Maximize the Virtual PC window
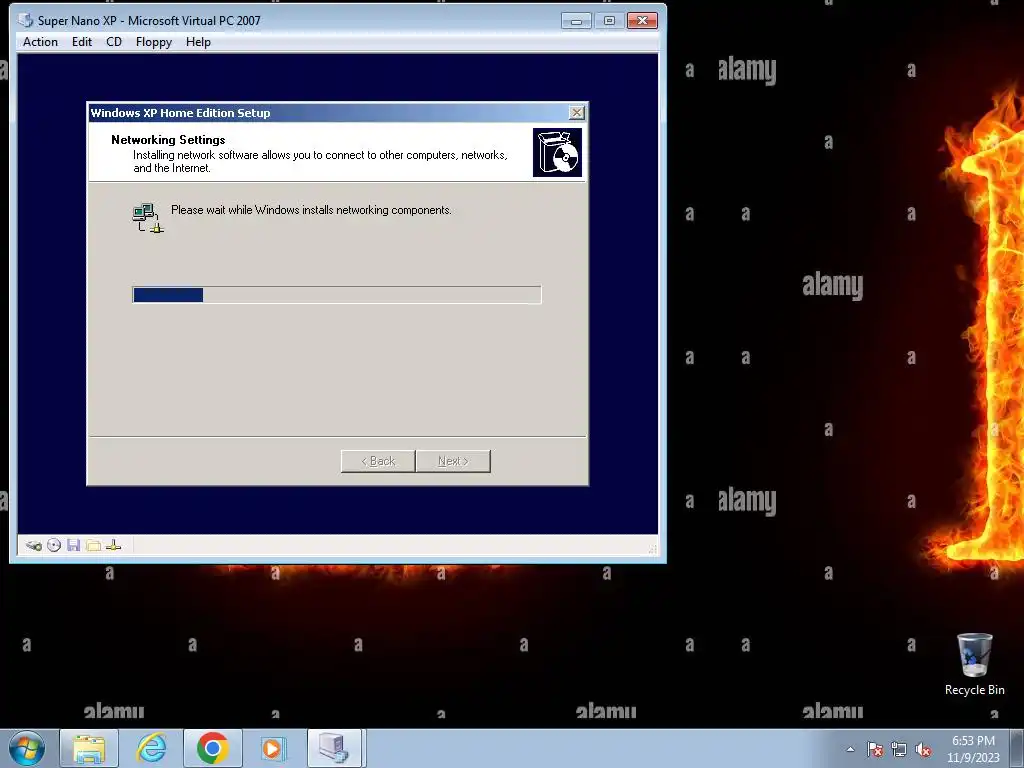The height and width of the screenshot is (768, 1024). pyautogui.click(x=609, y=21)
